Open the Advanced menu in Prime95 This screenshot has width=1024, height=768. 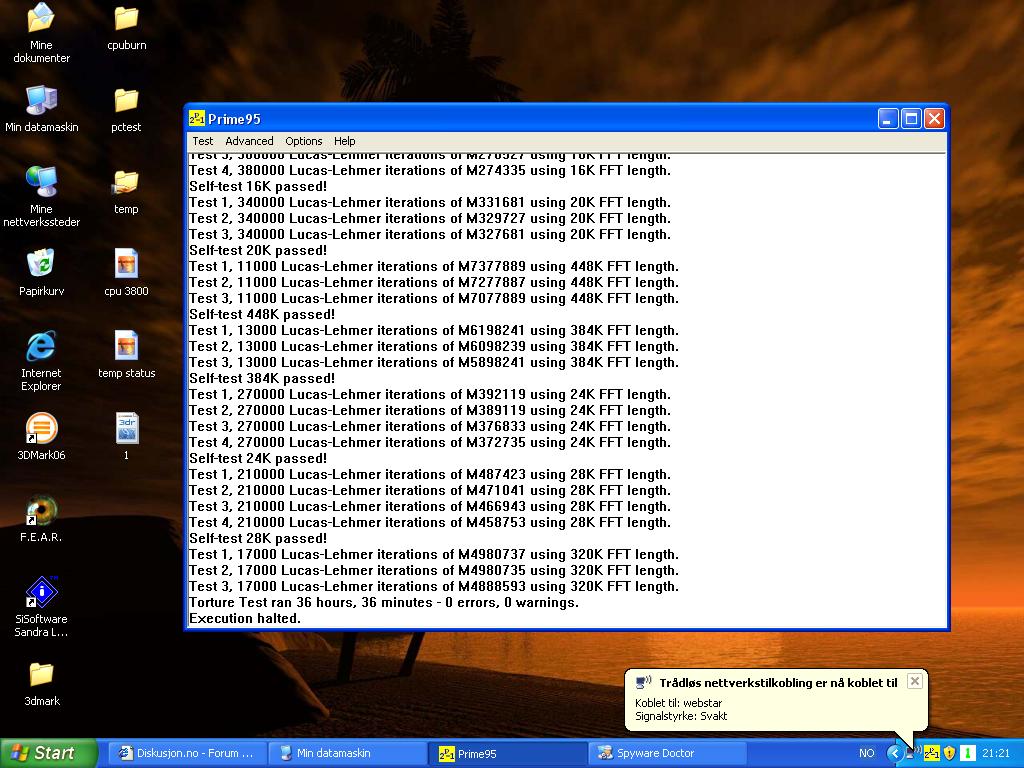pos(249,141)
